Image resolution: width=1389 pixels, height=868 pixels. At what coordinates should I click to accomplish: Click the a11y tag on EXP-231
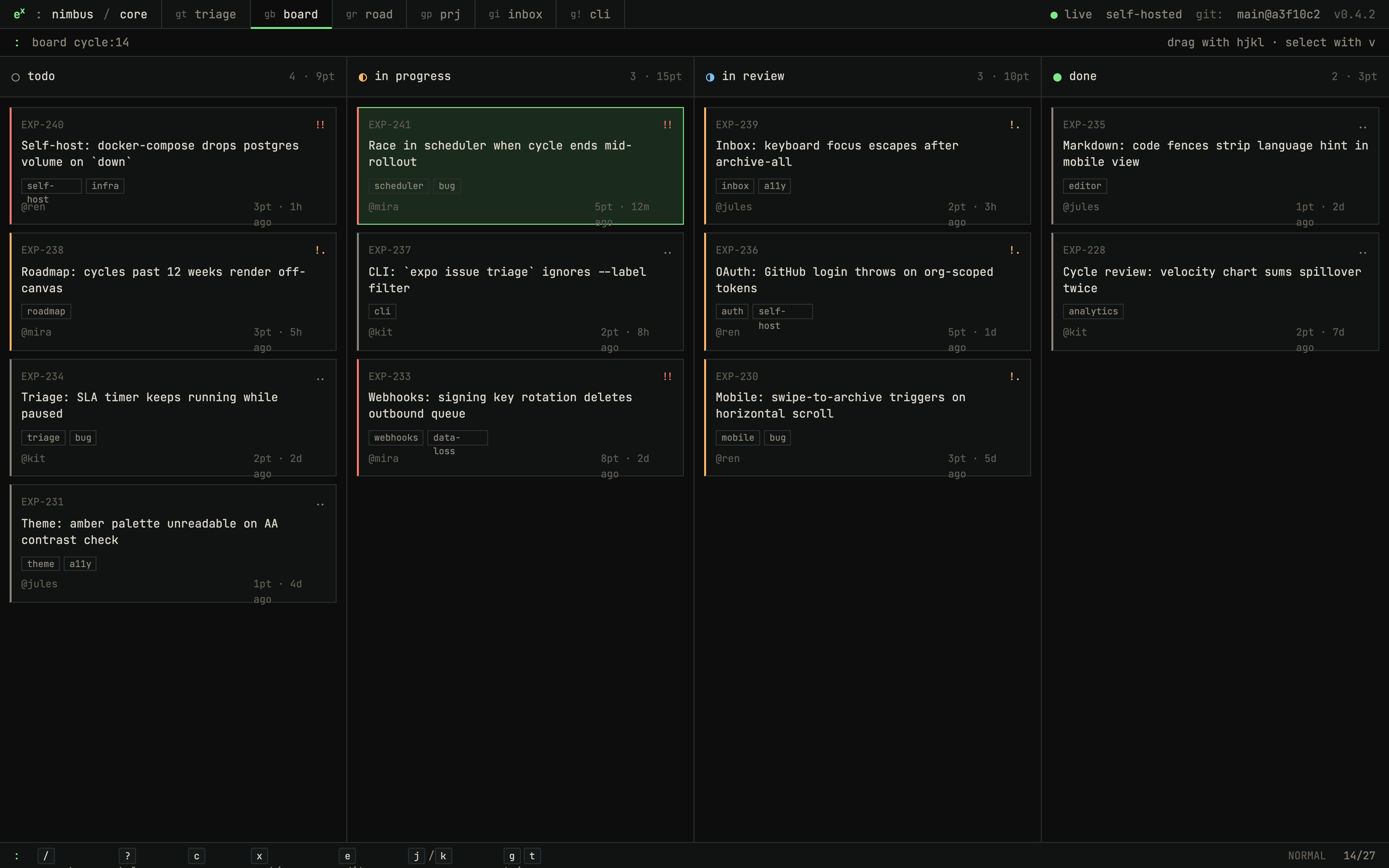[x=80, y=564]
